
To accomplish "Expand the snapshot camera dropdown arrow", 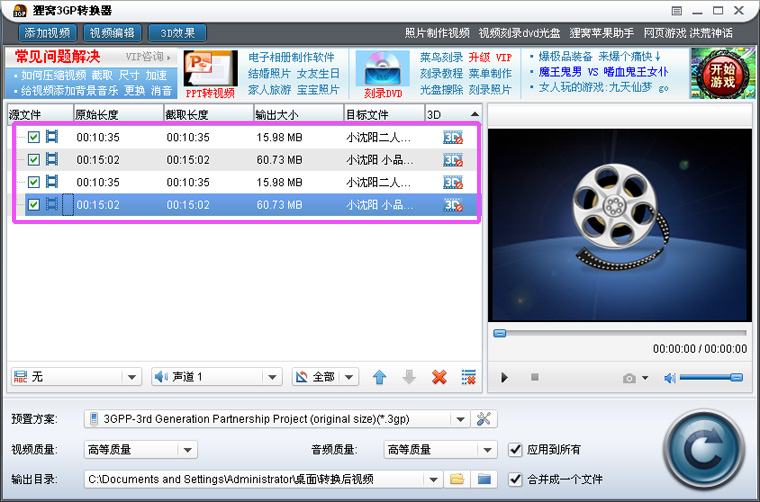I will (x=645, y=378).
